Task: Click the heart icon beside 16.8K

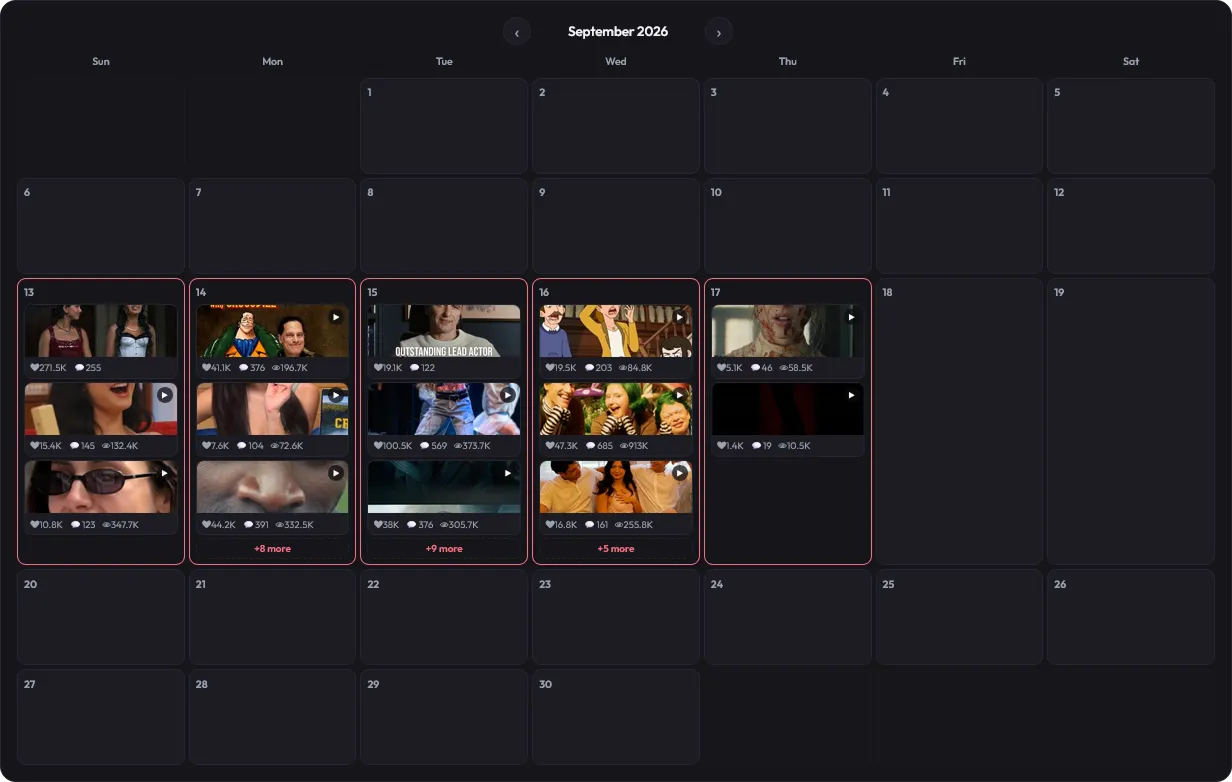Action: click(550, 524)
